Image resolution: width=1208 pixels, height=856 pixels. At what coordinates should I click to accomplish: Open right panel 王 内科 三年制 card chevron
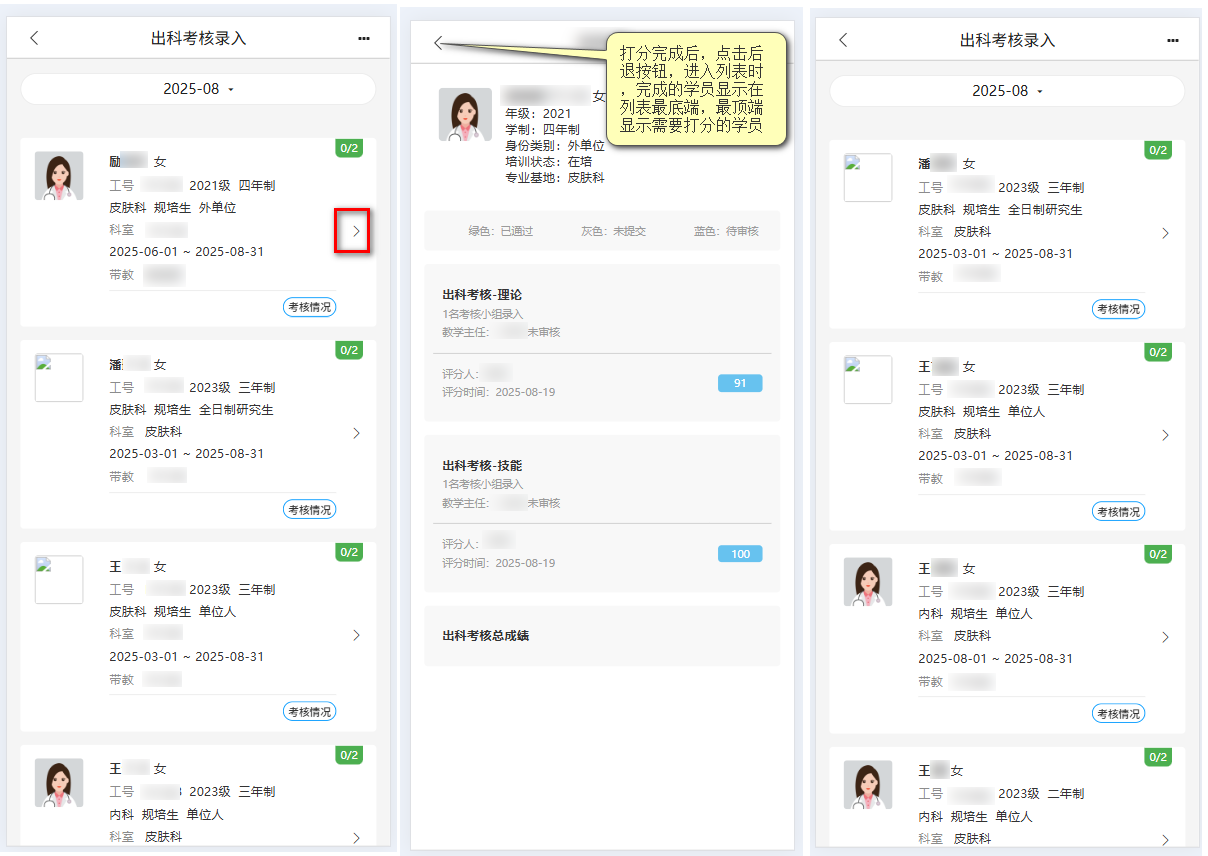[x=1165, y=637]
